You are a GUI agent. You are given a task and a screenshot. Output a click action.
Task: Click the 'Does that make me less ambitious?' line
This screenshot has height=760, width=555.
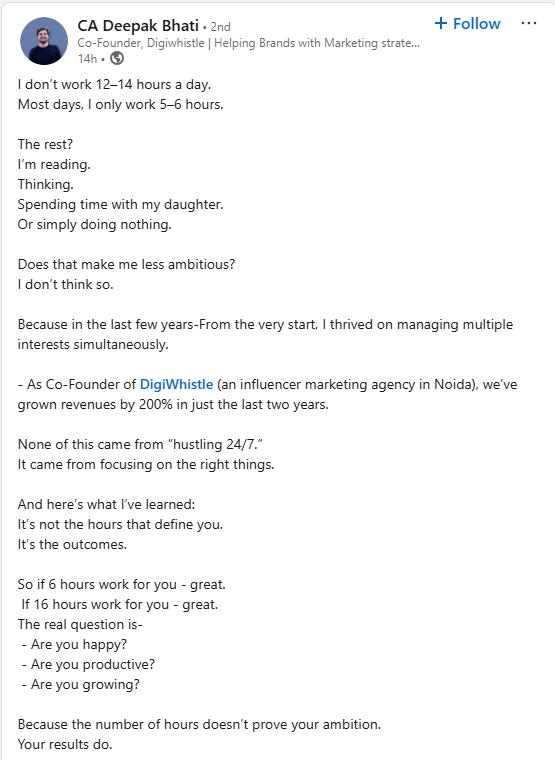click(x=127, y=264)
